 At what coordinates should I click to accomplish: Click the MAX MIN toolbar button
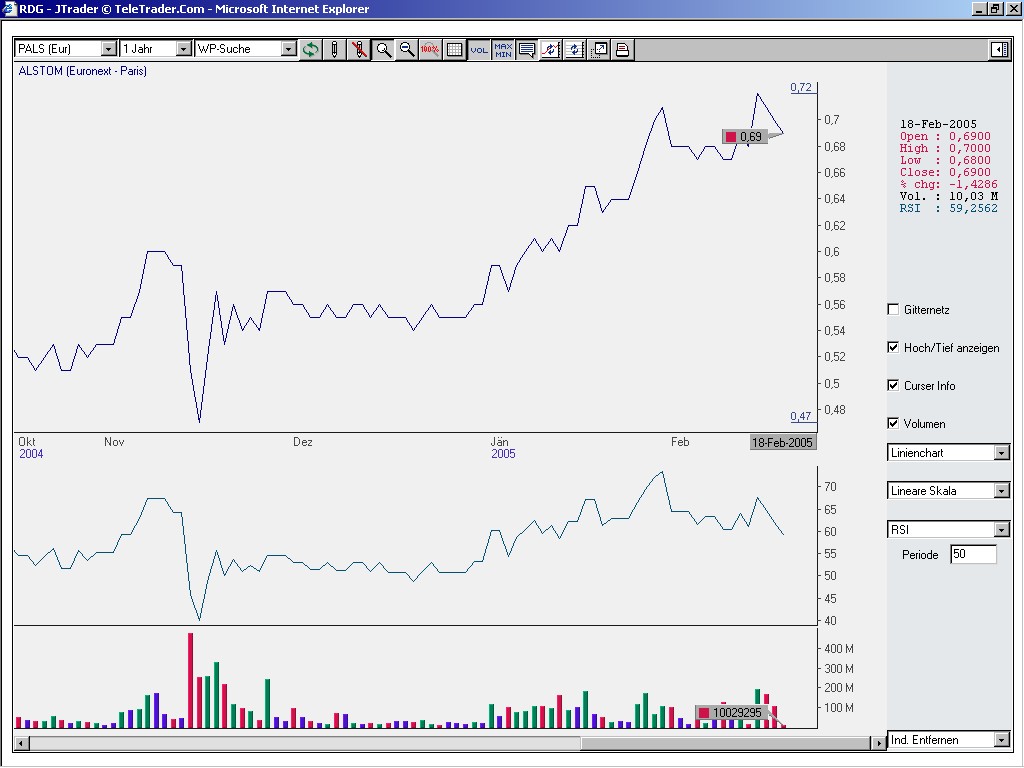coord(503,49)
